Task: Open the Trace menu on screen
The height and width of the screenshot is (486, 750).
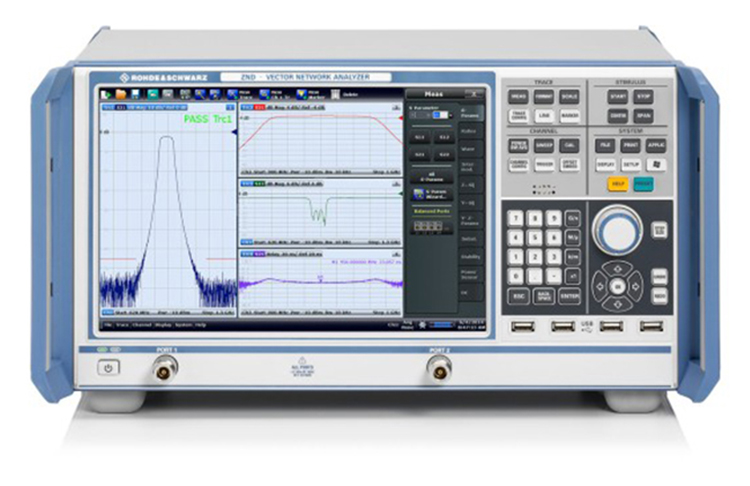Action: (122, 325)
